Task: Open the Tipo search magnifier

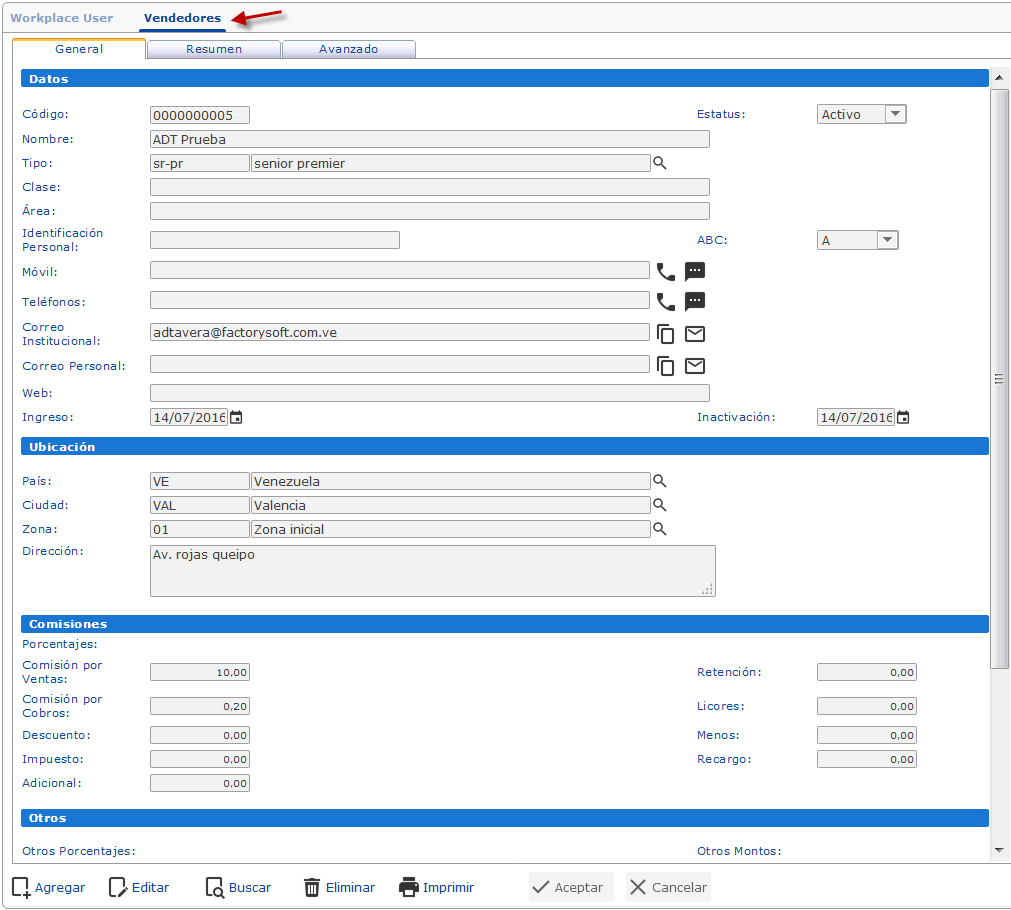Action: (x=660, y=163)
